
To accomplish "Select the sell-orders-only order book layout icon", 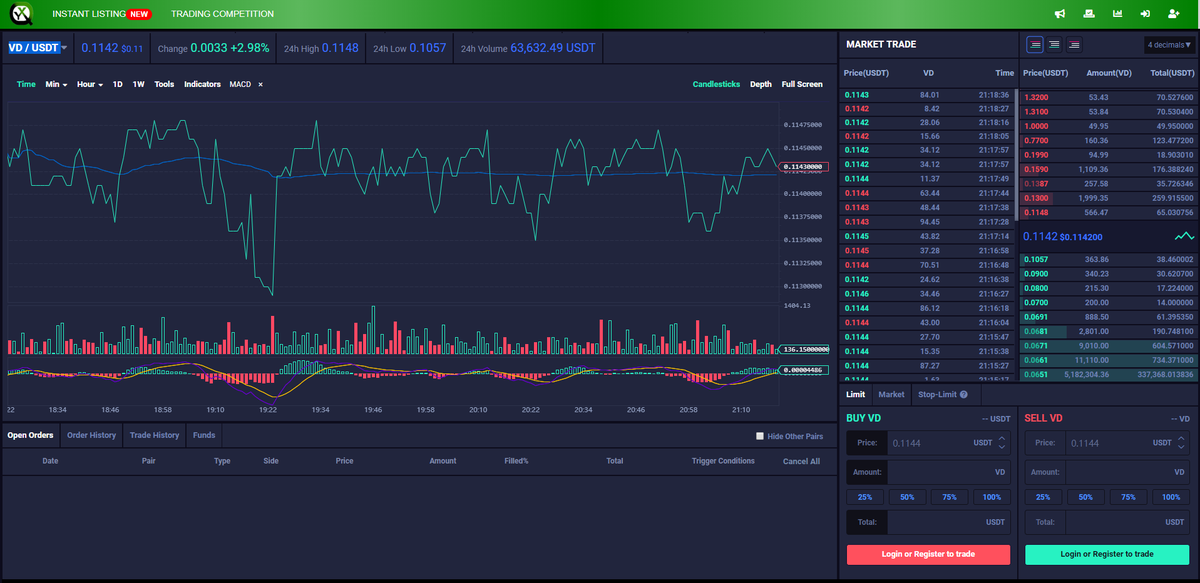I will tap(1074, 44).
